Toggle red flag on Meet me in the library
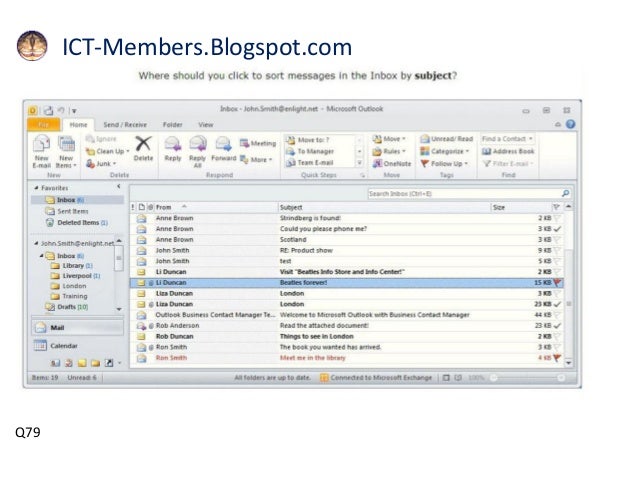 (x=557, y=358)
